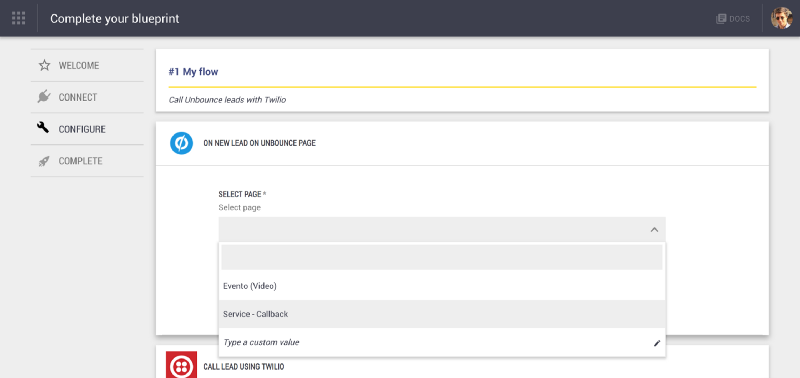This screenshot has width=800, height=378.
Task: Go to the CONNECT step
Action: point(87,97)
